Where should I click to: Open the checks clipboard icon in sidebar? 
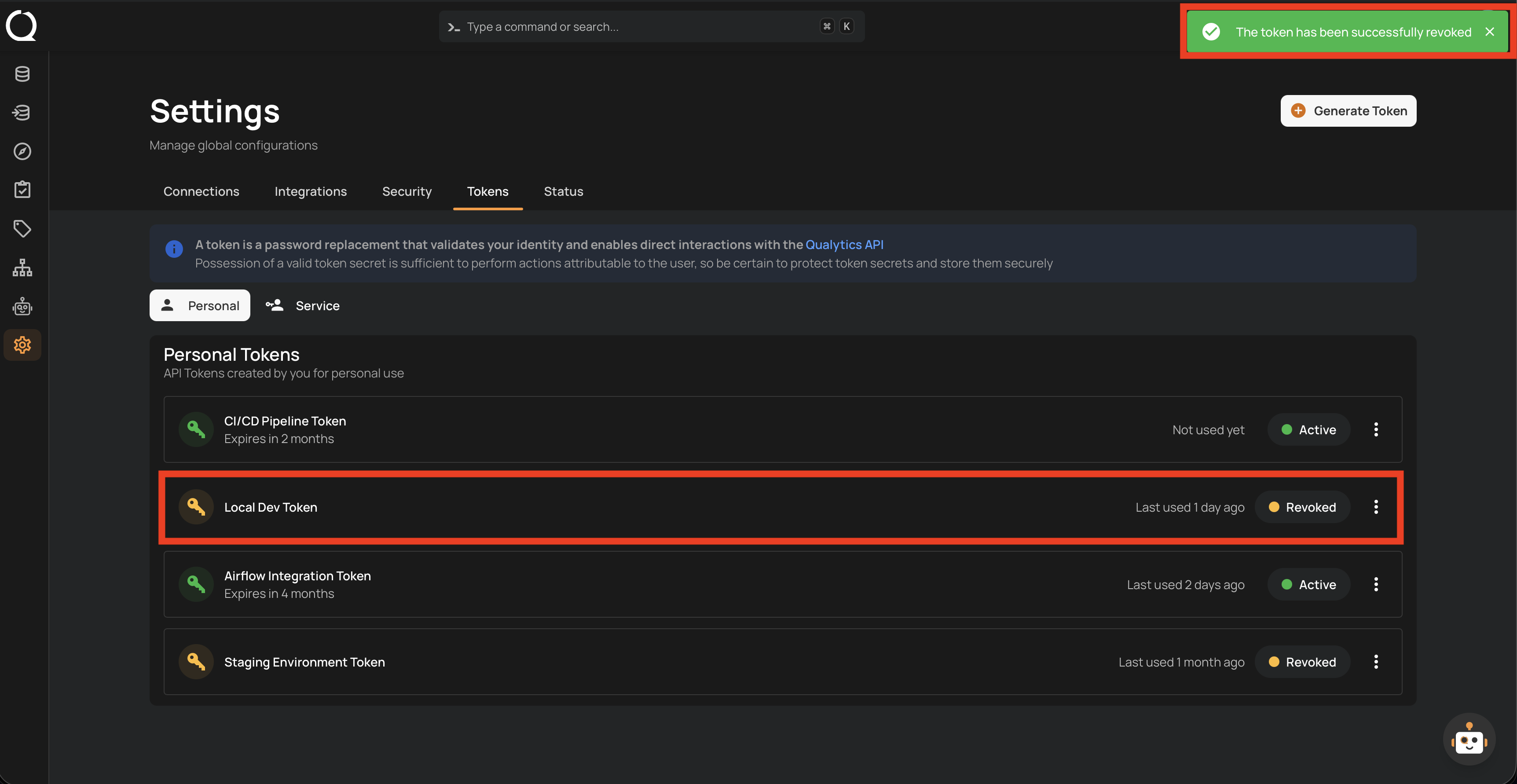pyautogui.click(x=22, y=190)
